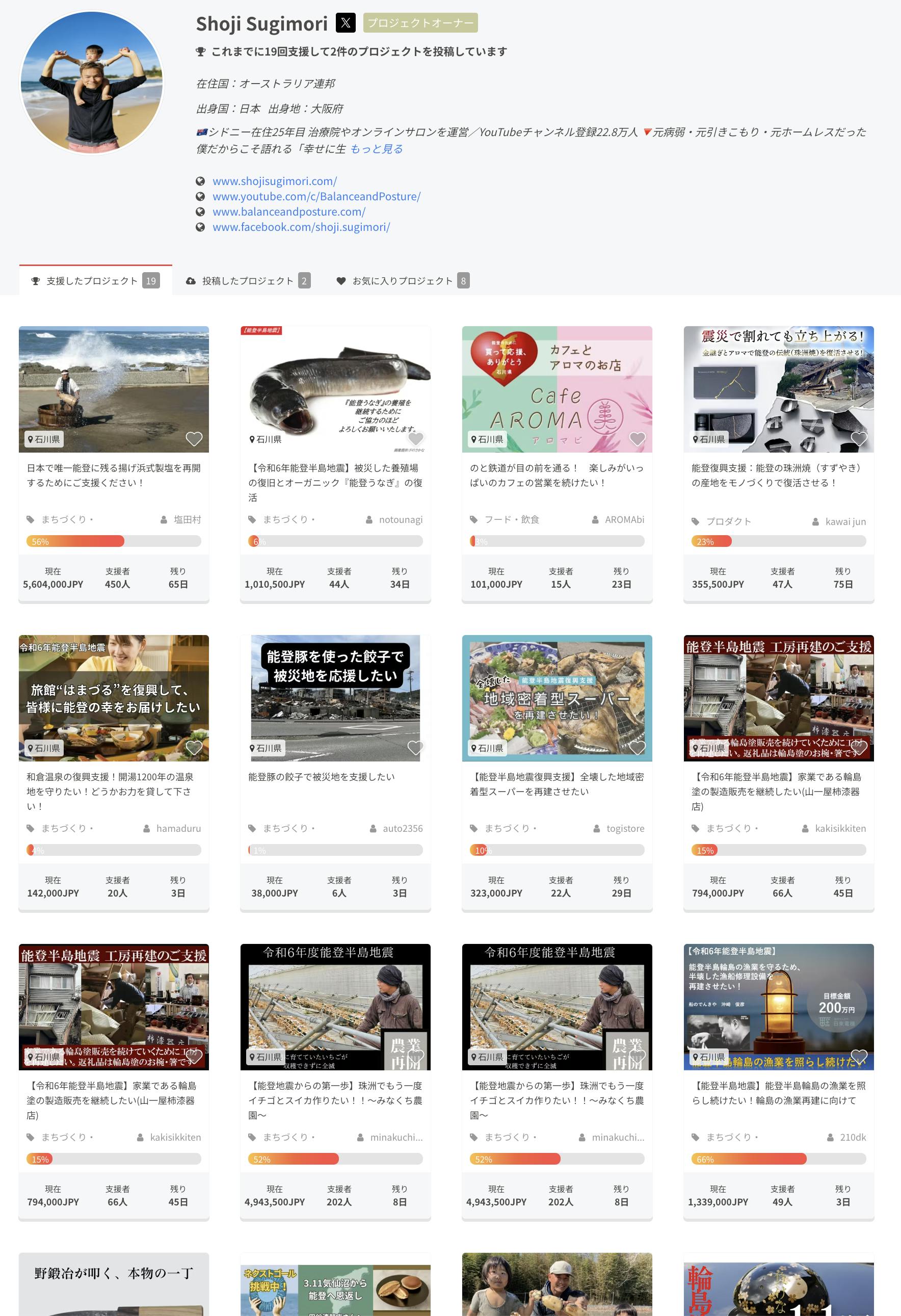
Task: Click the tag icon on the Cafe AROMA card
Action: coord(473,520)
